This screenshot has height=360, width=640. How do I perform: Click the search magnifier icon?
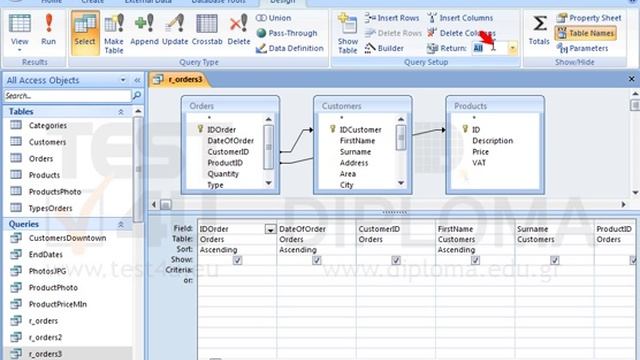point(137,96)
